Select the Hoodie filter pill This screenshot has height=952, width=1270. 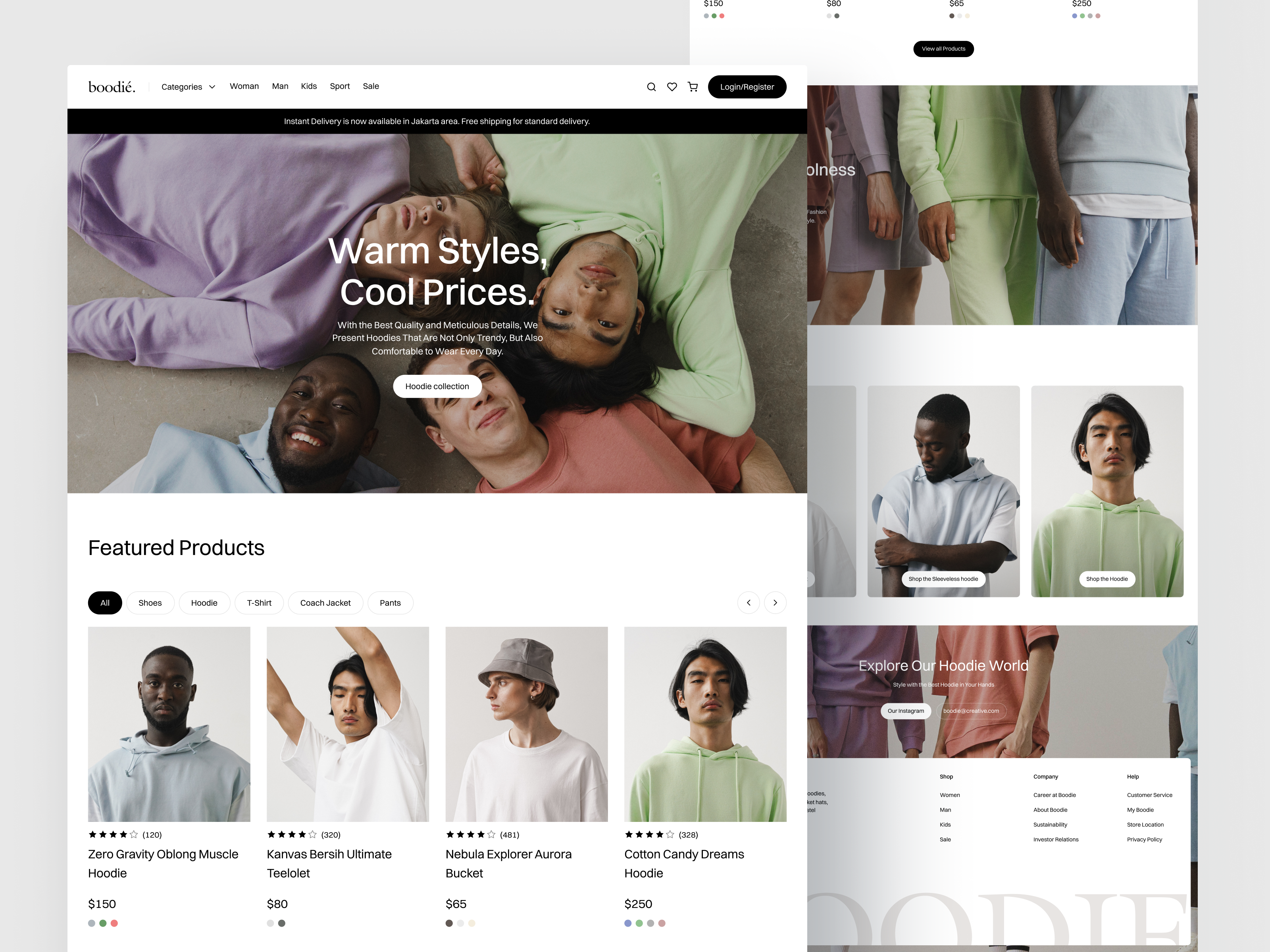[204, 603]
